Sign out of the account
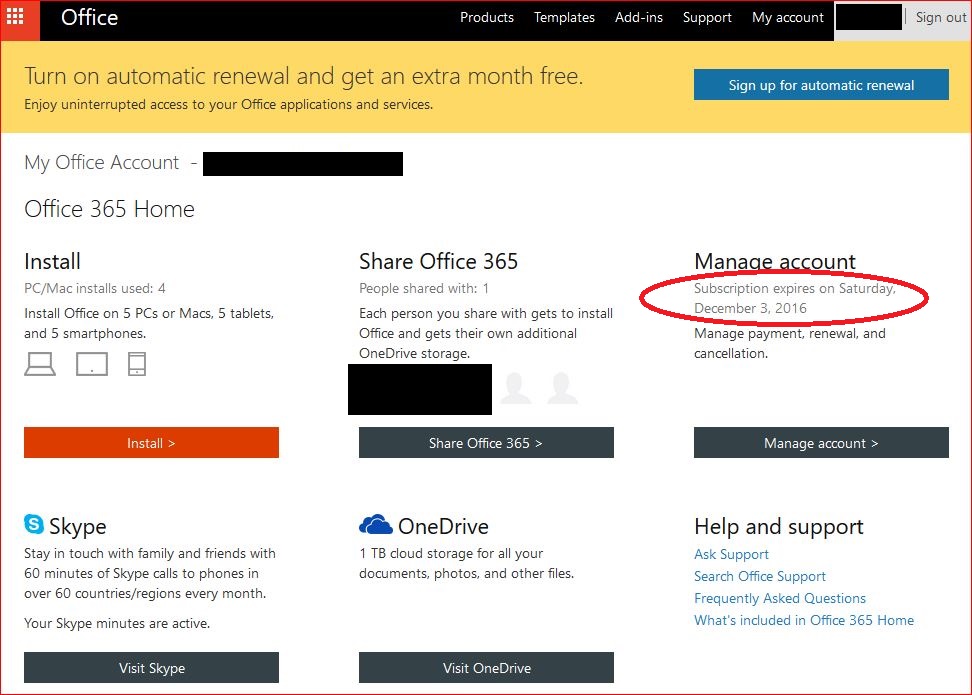Image resolution: width=972 pixels, height=695 pixels. pos(941,17)
